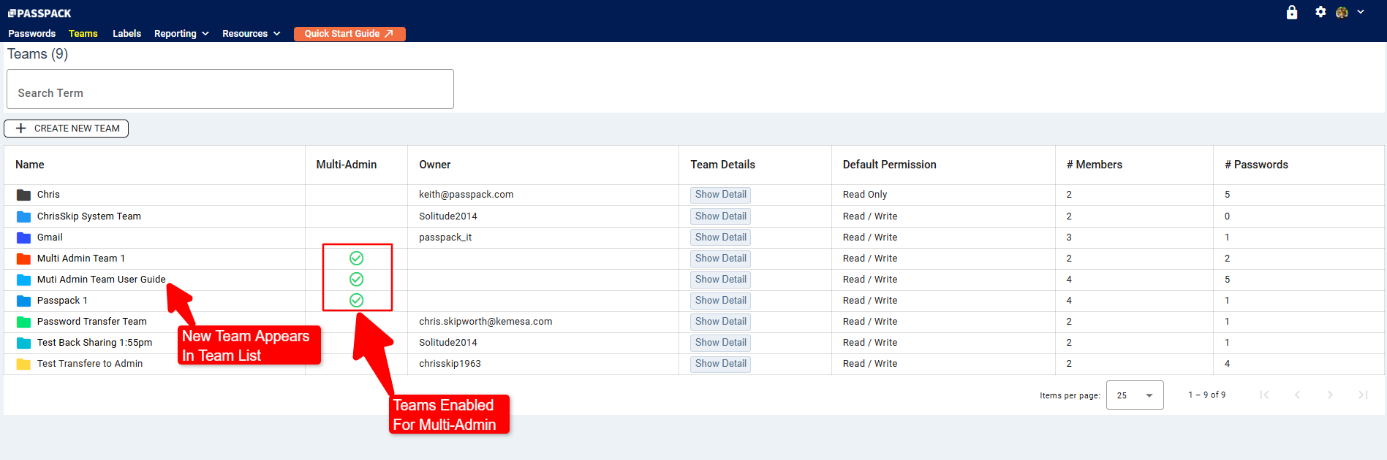The image size is (1387, 460).
Task: Click the lock icon in header
Action: tap(1292, 12)
